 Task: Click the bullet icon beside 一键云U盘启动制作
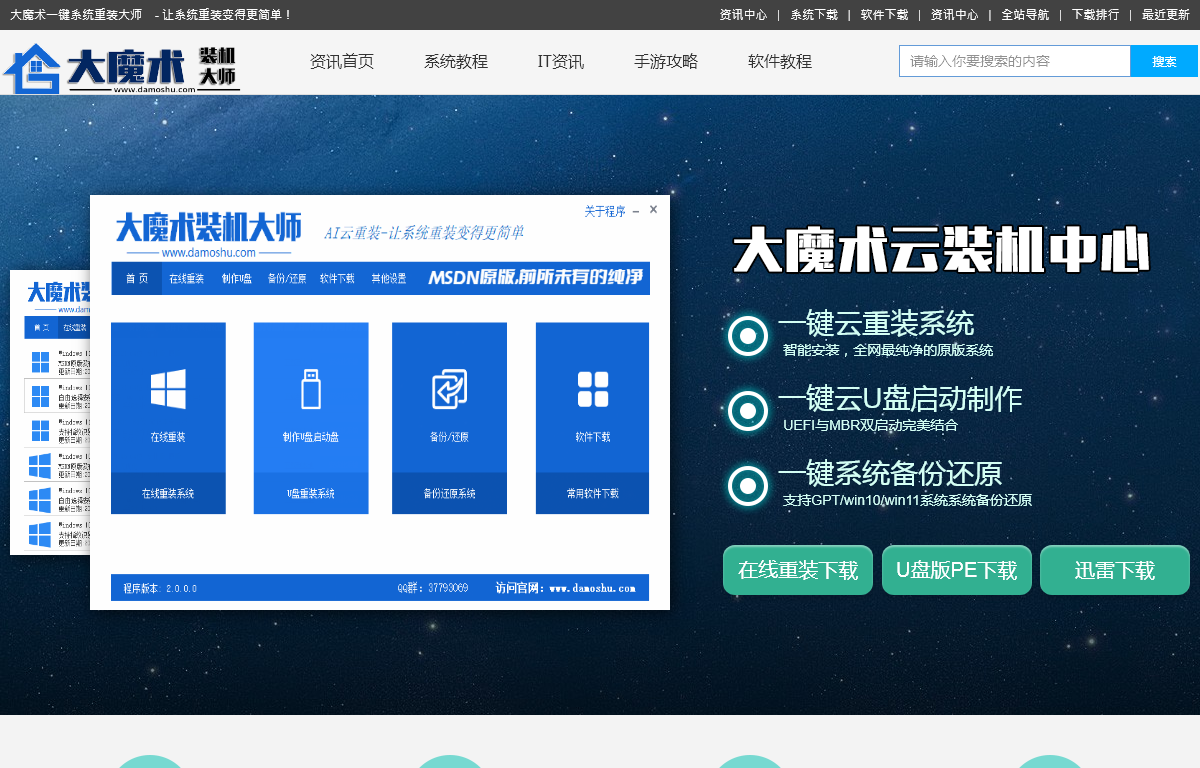(748, 411)
